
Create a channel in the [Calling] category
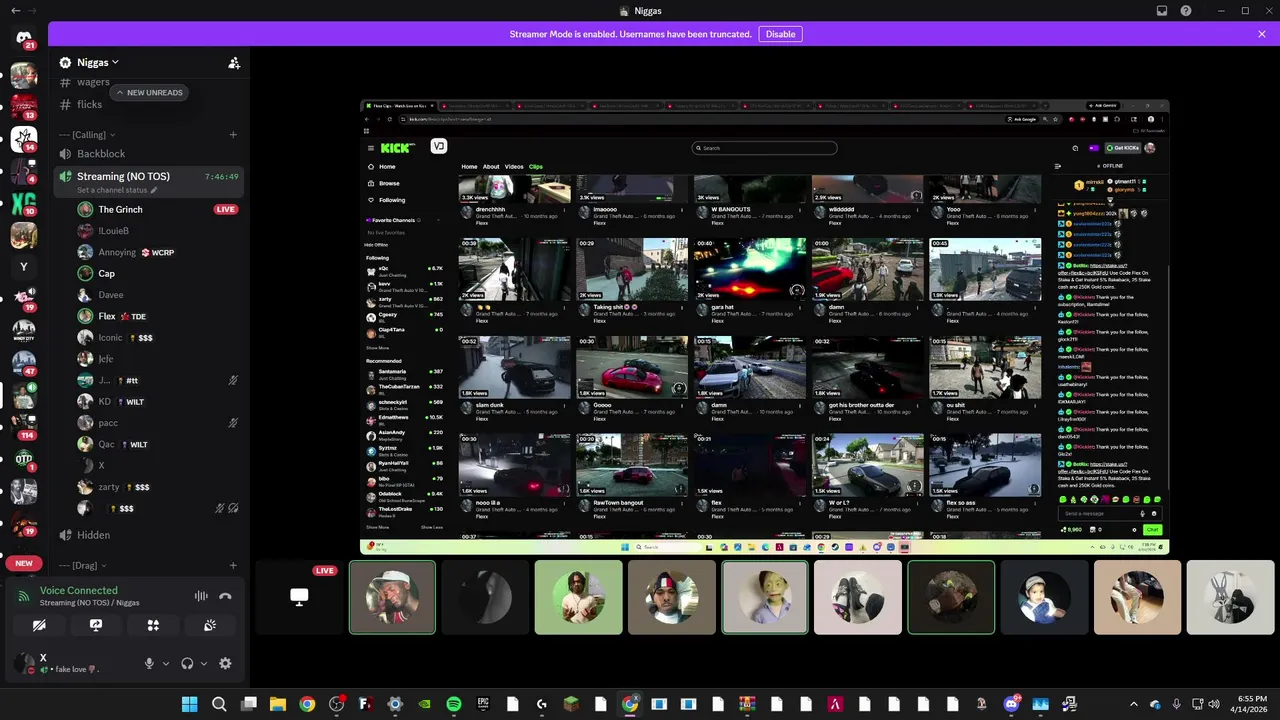click(233, 134)
